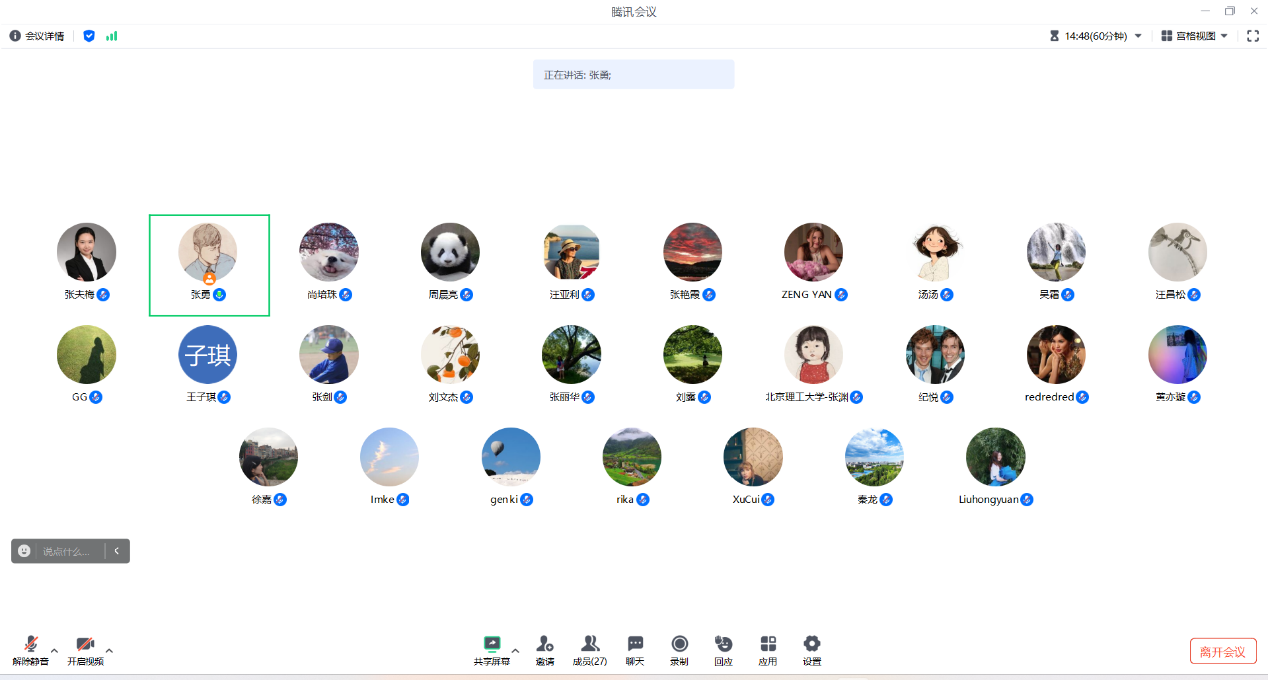Check the green network signal indicator

point(112,36)
